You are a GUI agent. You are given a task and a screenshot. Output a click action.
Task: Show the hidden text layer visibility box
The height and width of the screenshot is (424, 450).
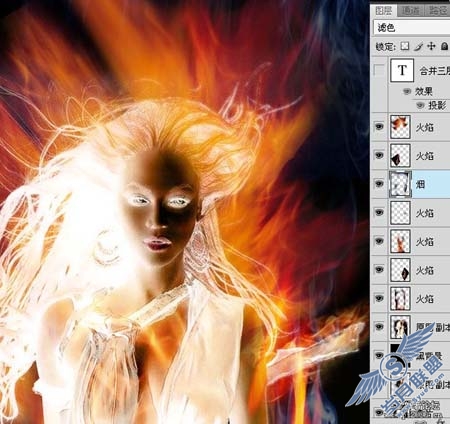[x=379, y=70]
